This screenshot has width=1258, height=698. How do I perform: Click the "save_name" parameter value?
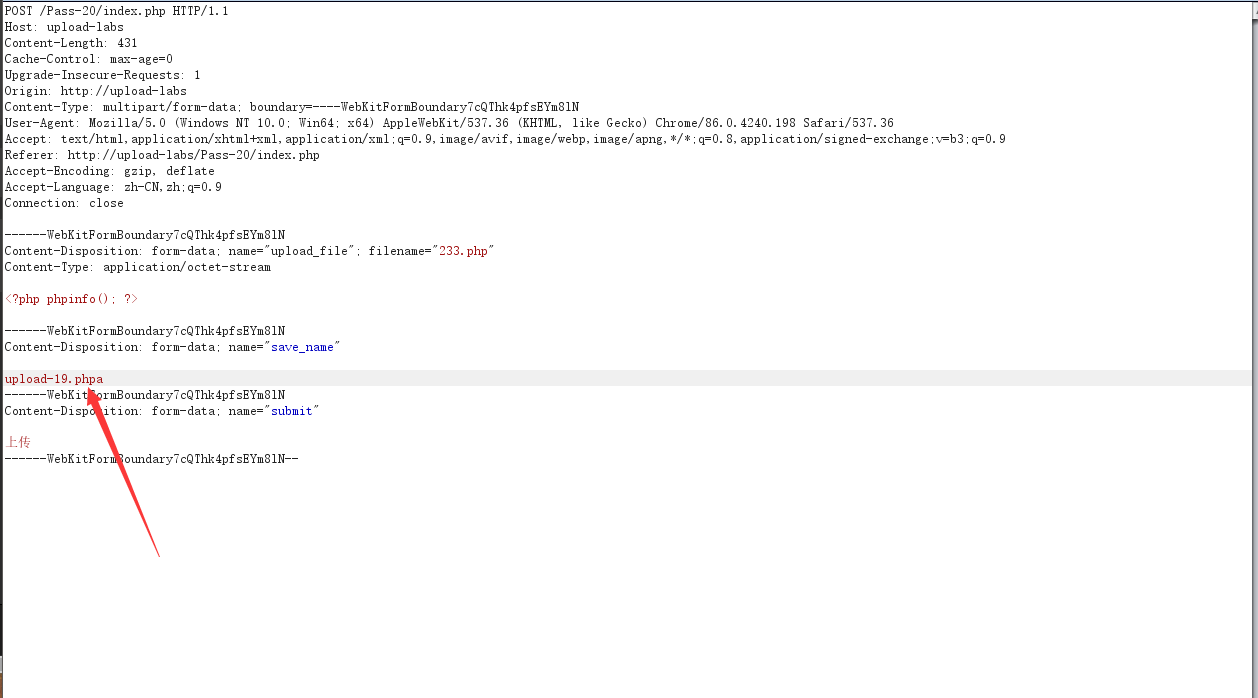[x=305, y=347]
